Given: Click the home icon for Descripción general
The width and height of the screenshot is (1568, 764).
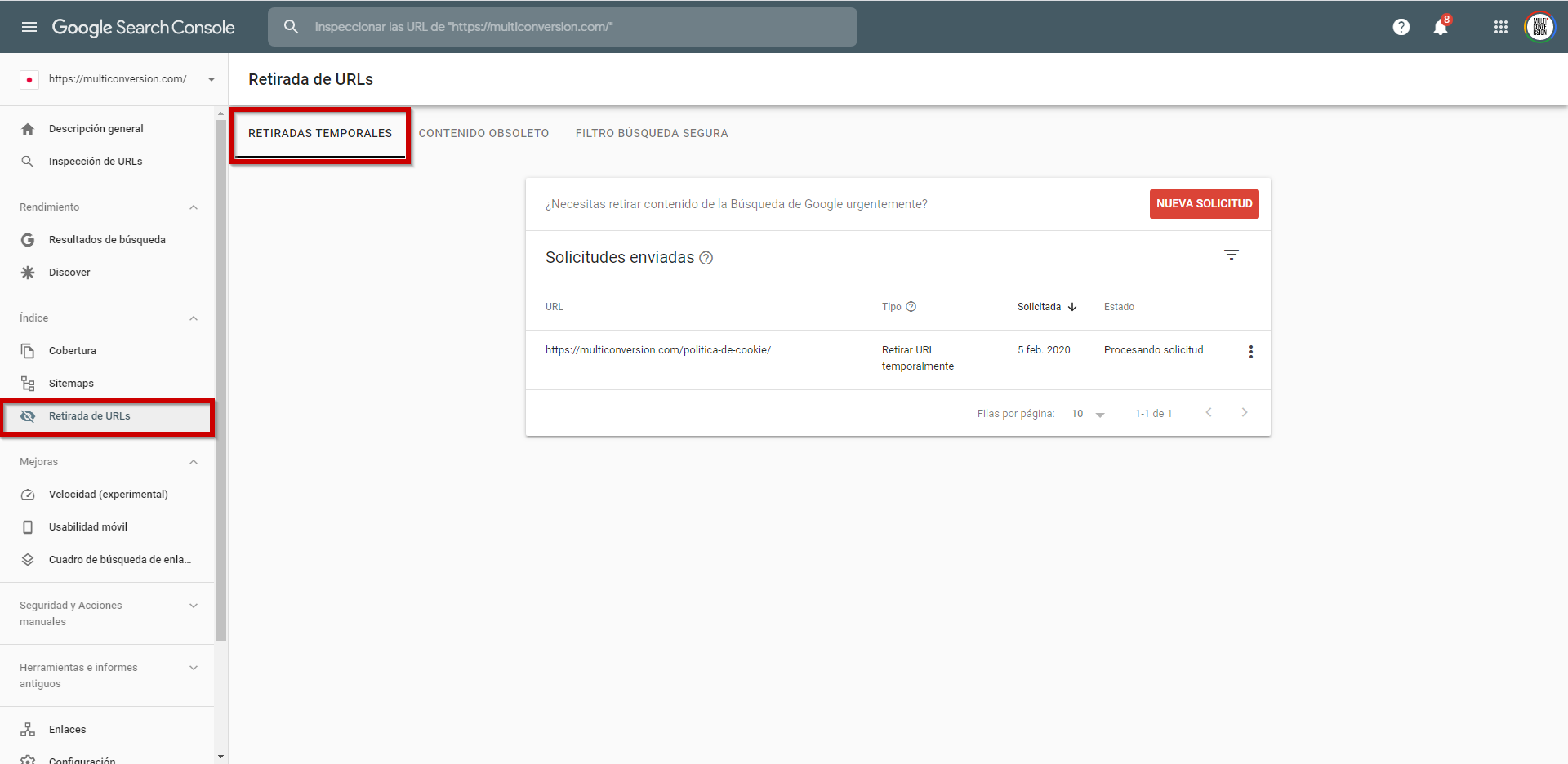Looking at the screenshot, I should click(x=28, y=129).
